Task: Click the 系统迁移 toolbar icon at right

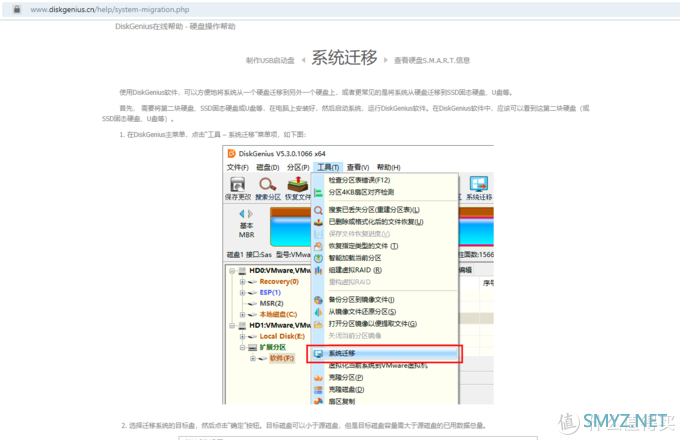Action: click(479, 184)
